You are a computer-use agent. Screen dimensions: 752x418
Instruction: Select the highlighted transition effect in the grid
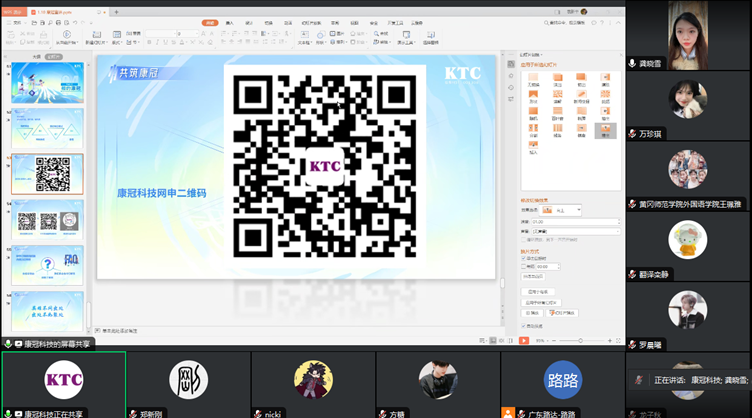(604, 129)
